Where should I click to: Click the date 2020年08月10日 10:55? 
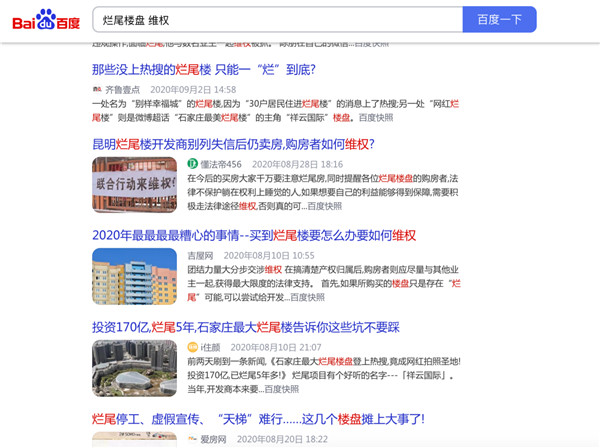(269, 255)
